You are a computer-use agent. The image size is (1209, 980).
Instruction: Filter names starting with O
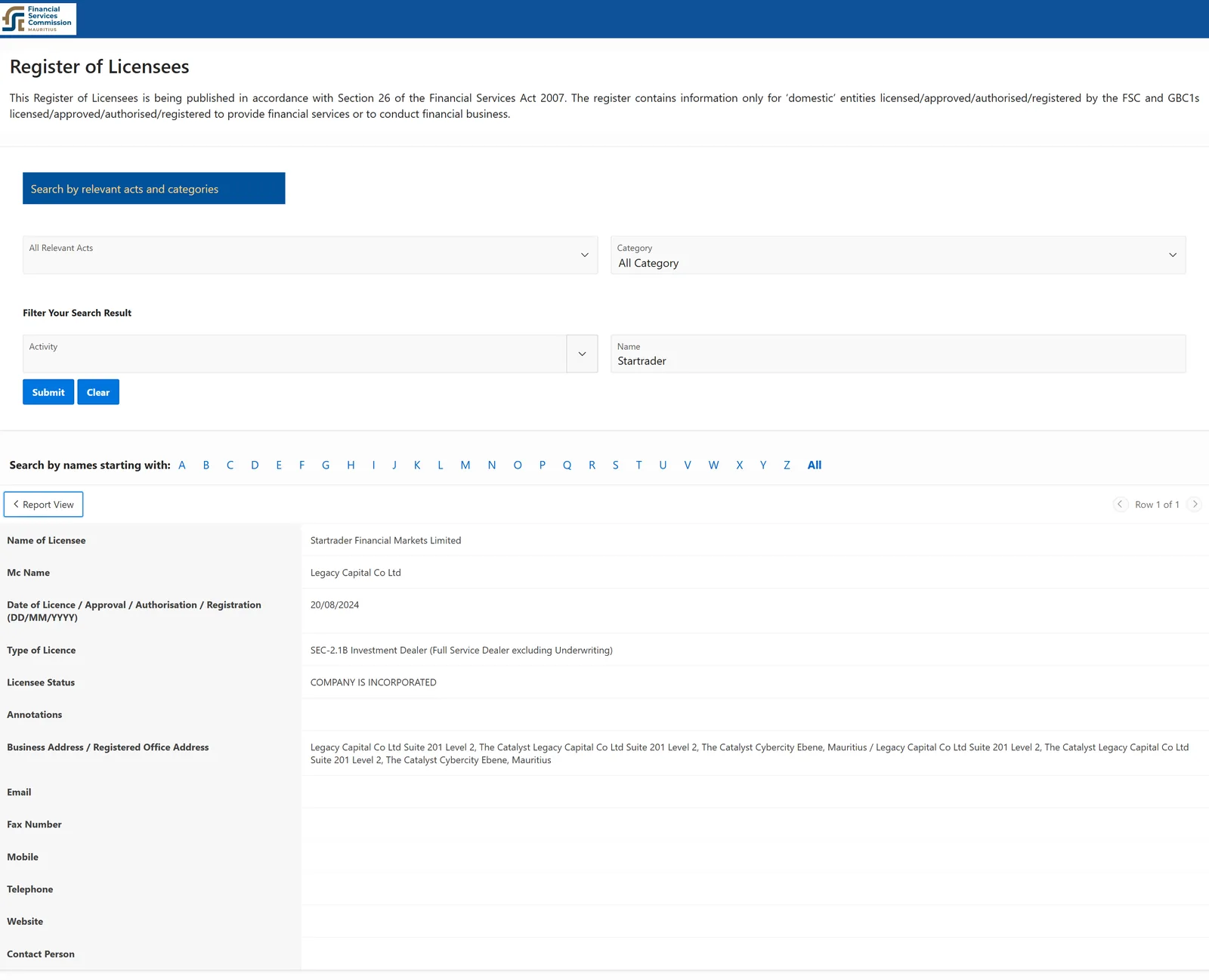point(518,465)
